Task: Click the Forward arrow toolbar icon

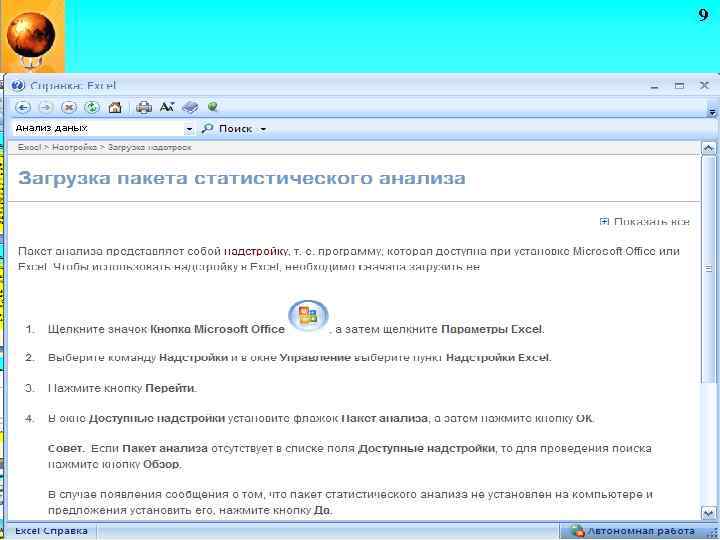Action: click(45, 107)
